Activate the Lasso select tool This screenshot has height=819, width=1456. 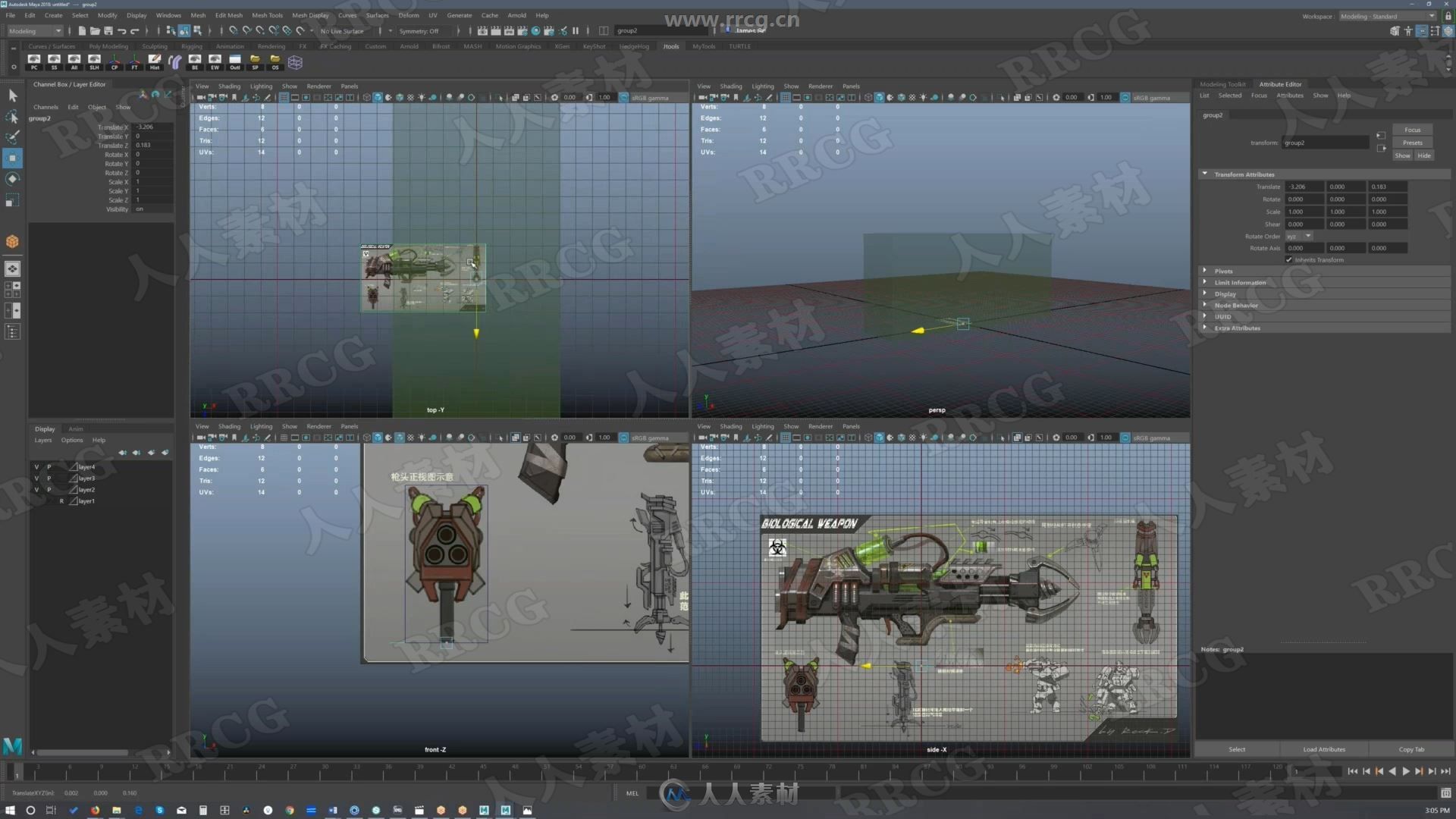point(12,117)
